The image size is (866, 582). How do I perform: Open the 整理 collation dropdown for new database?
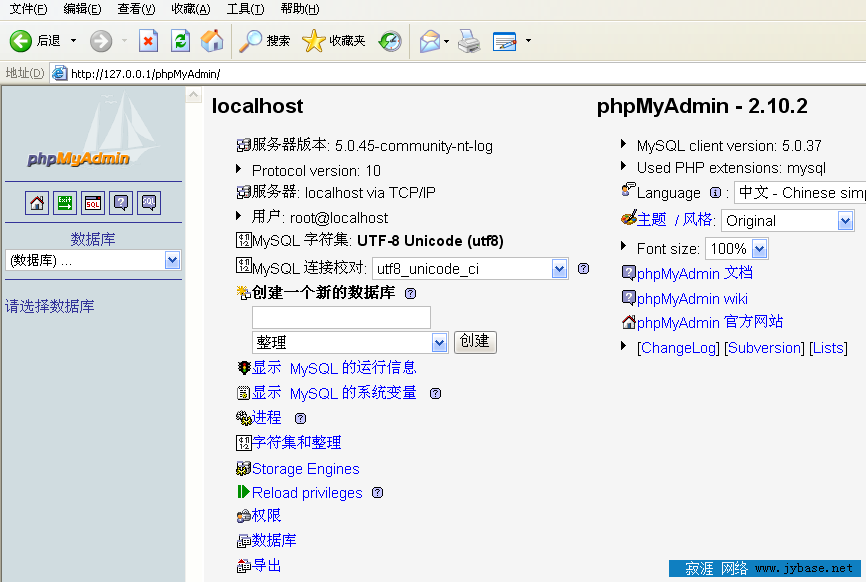(350, 342)
